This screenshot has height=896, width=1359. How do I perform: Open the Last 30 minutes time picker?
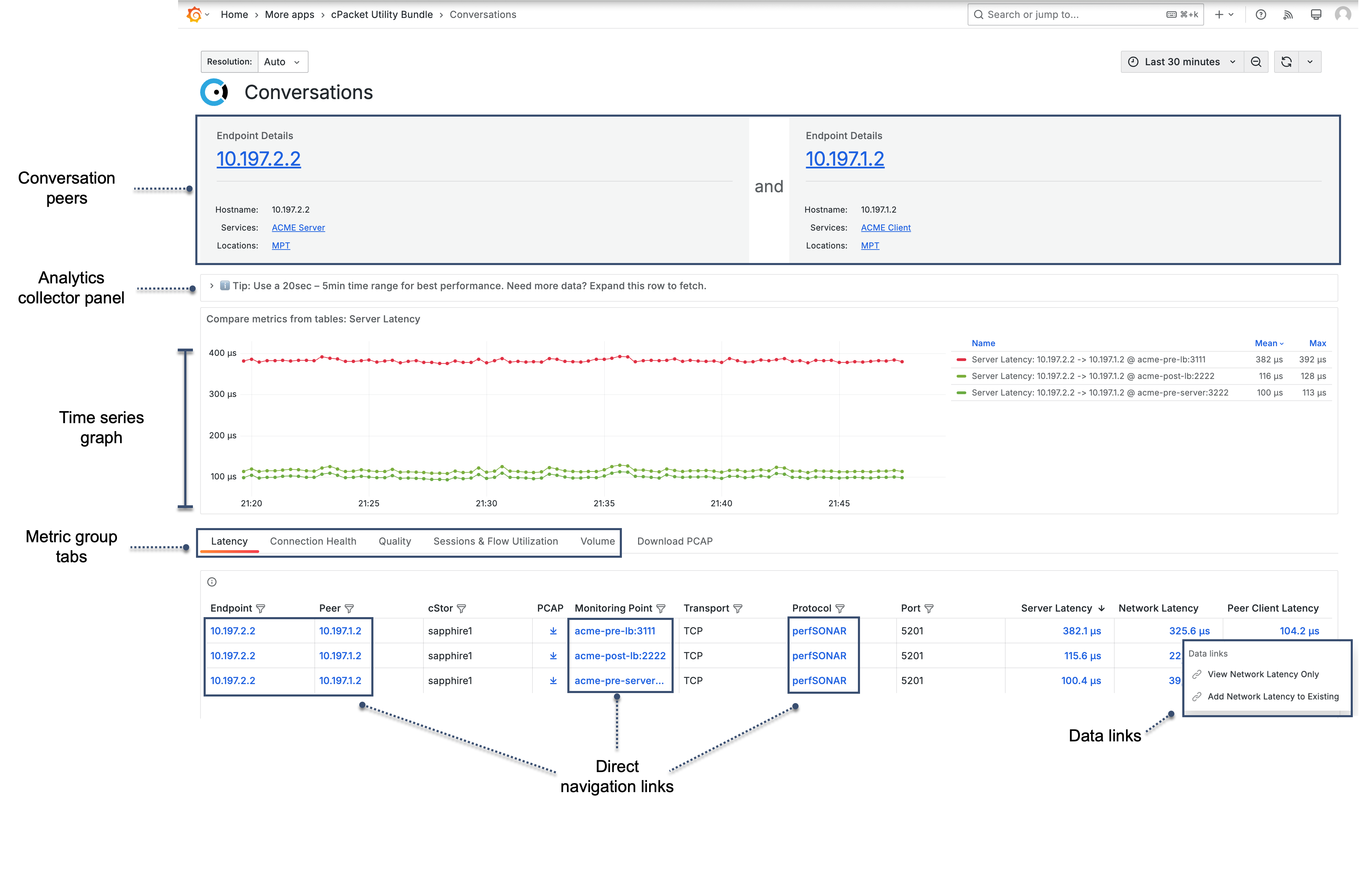click(1182, 62)
